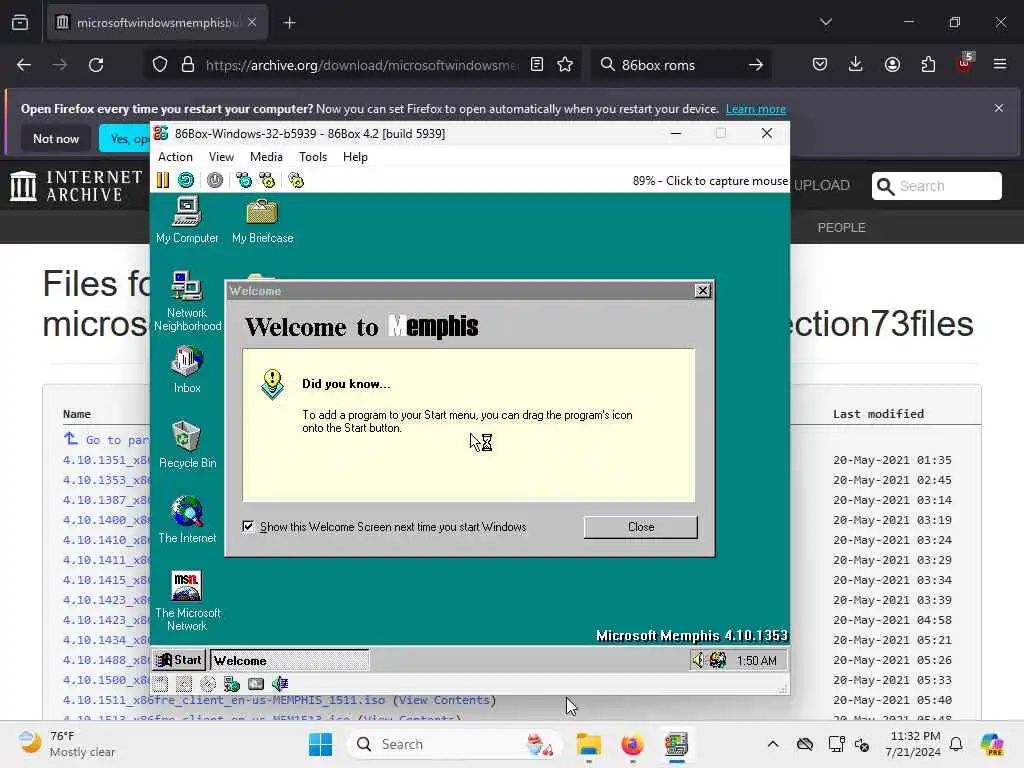Click the sound status bar icon in 86Box

280,684
